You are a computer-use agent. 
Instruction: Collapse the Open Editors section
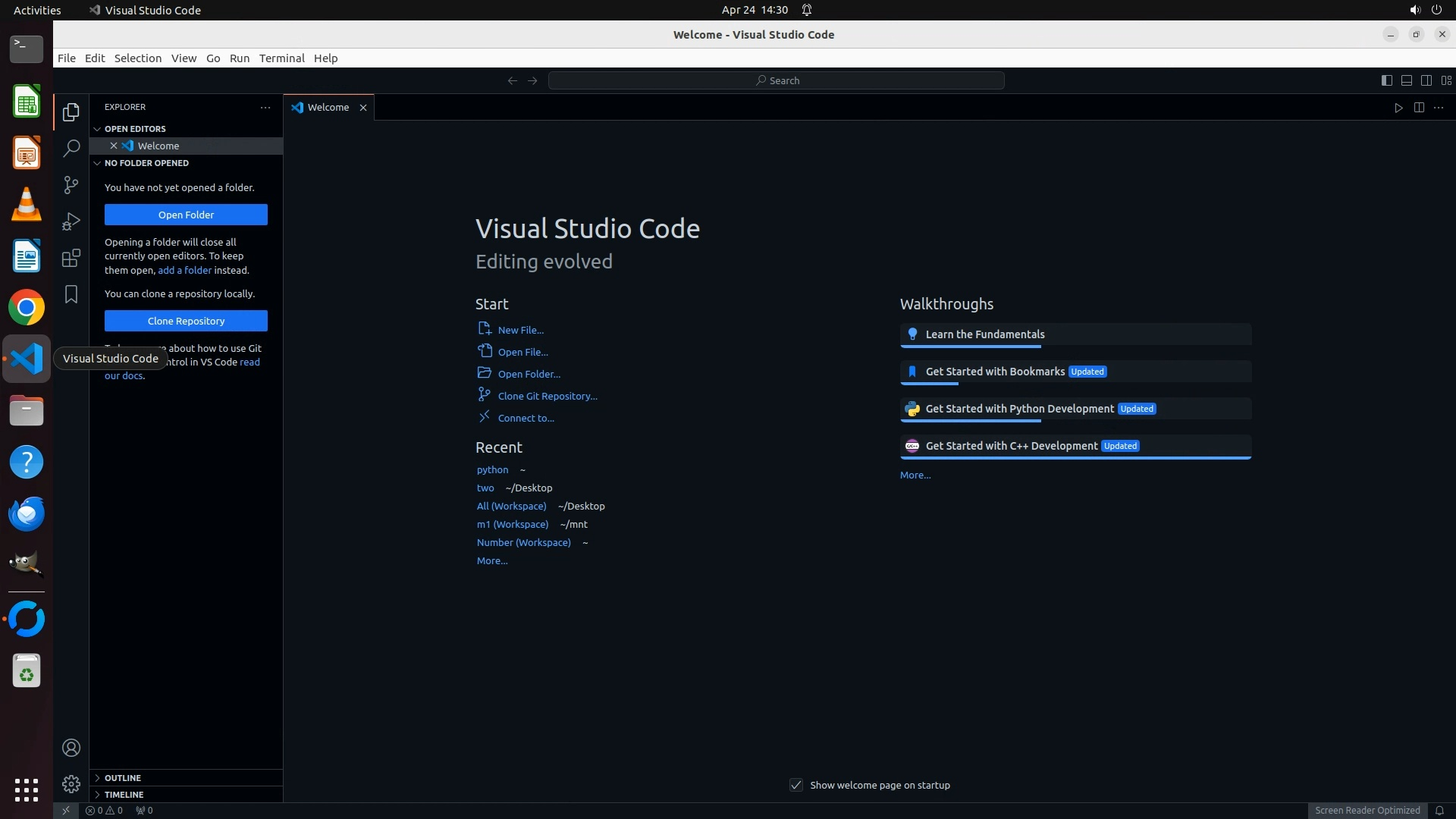(135, 129)
